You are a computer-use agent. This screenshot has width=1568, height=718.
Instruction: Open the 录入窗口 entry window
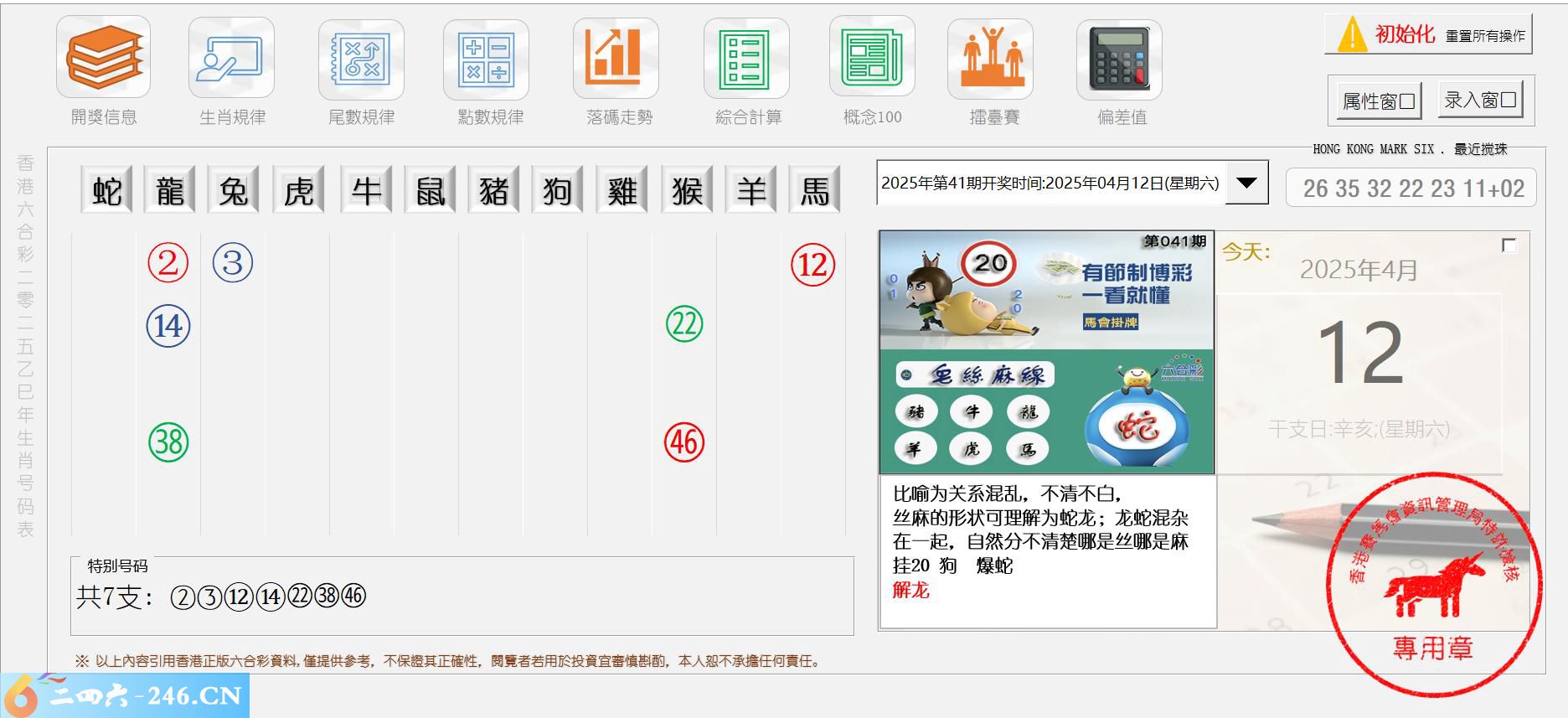(1480, 101)
